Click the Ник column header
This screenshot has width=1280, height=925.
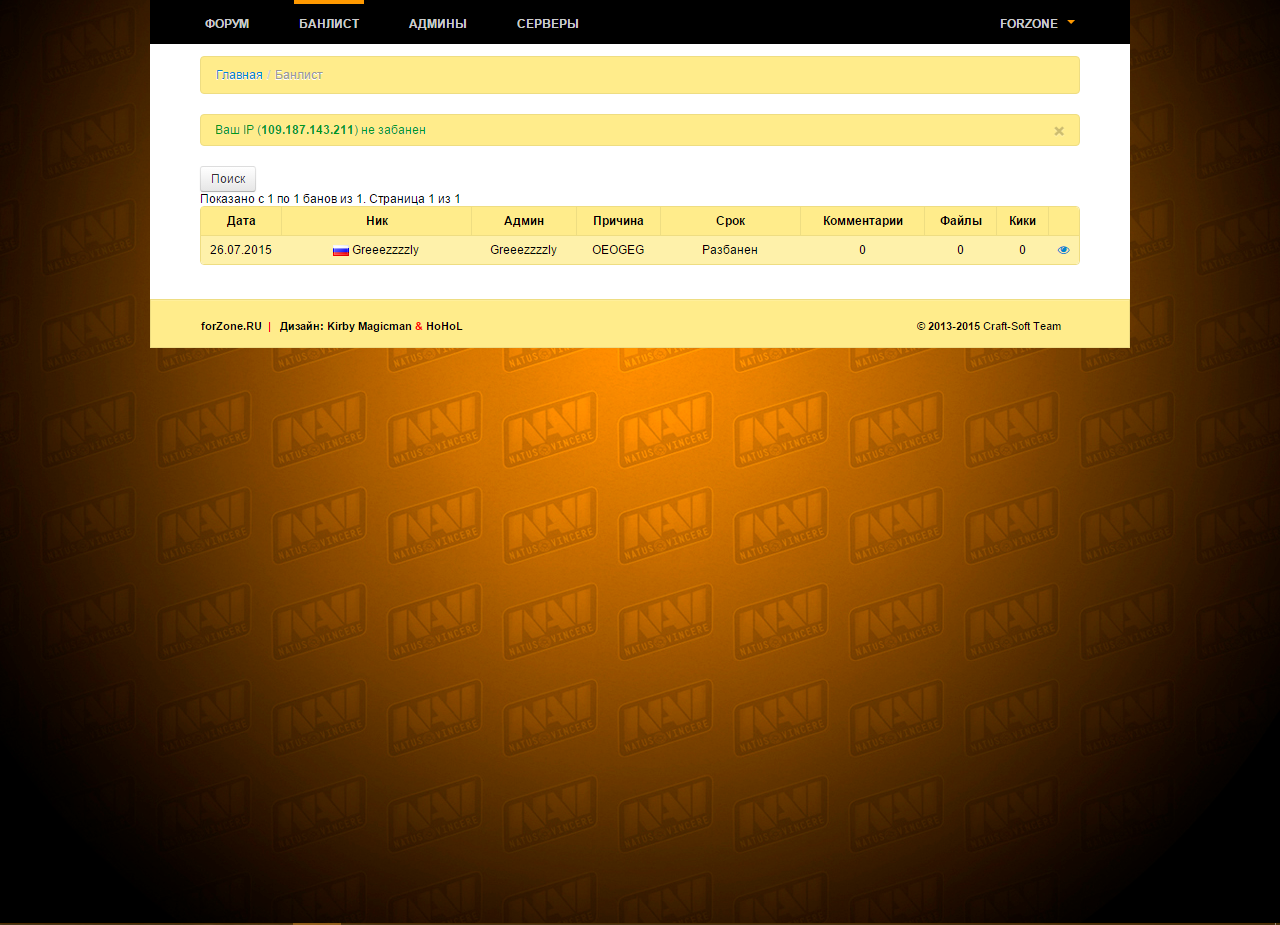(377, 221)
